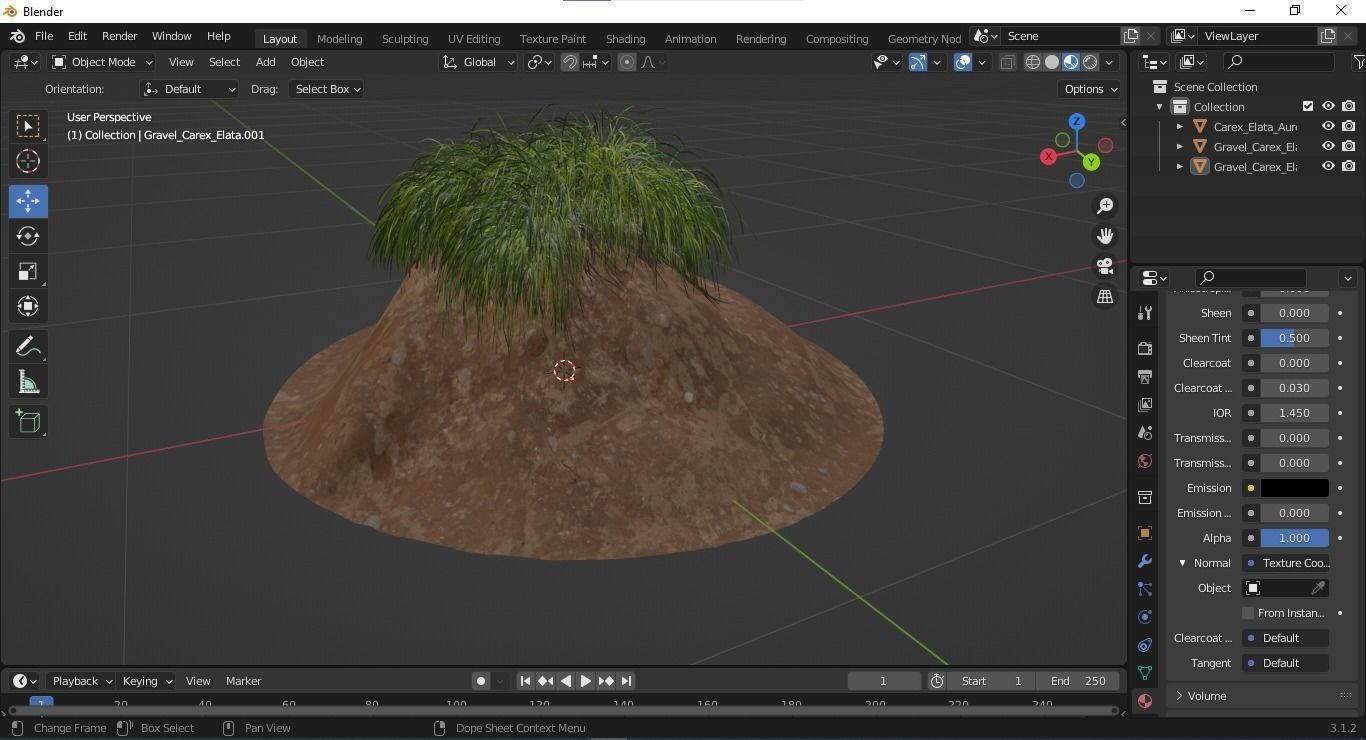Click the Alpha value slider
This screenshot has height=740, width=1366.
tap(1294, 538)
